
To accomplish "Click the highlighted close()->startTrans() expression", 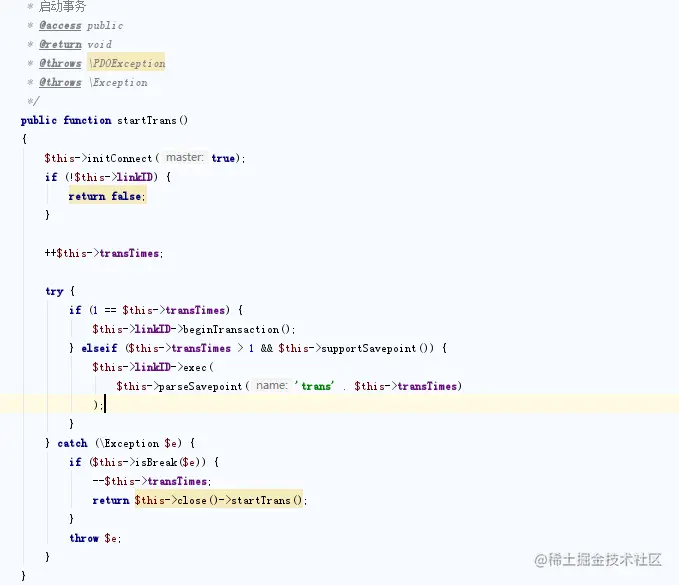I will tap(219, 500).
